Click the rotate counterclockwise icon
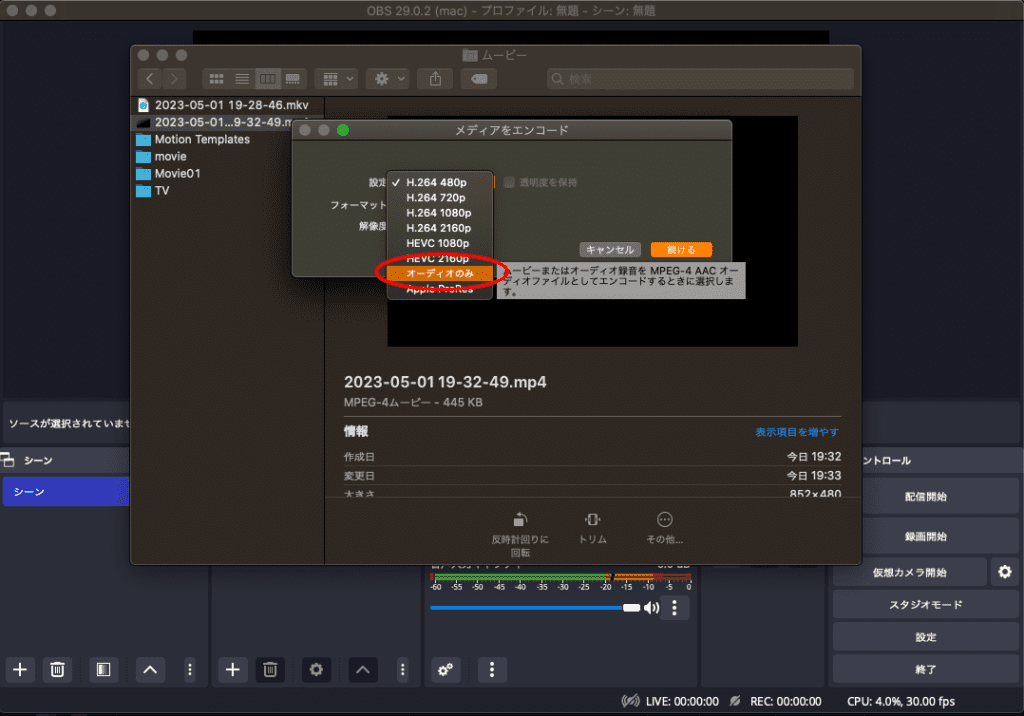The image size is (1024, 716). 520,519
